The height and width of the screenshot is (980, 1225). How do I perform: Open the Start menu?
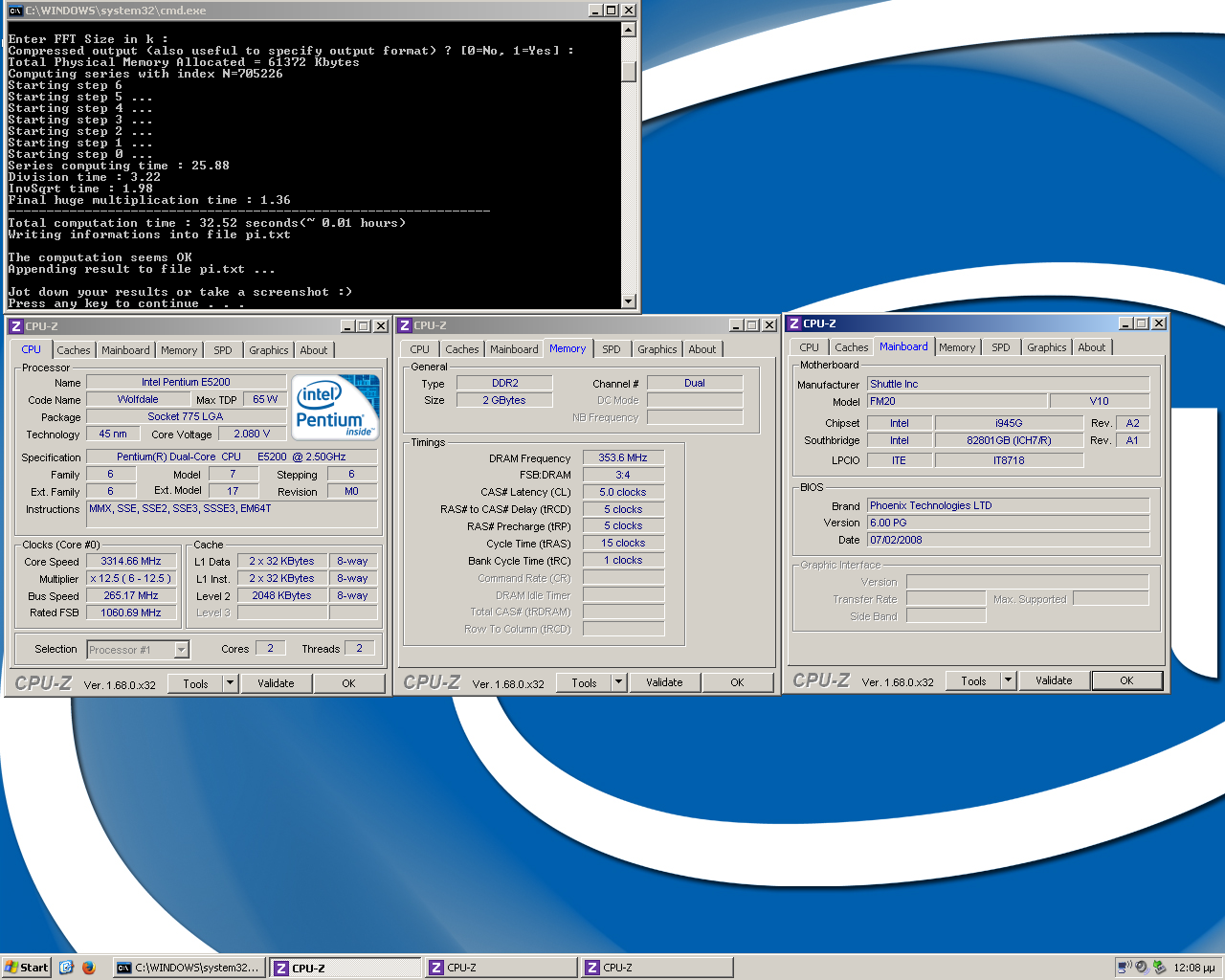(26, 968)
